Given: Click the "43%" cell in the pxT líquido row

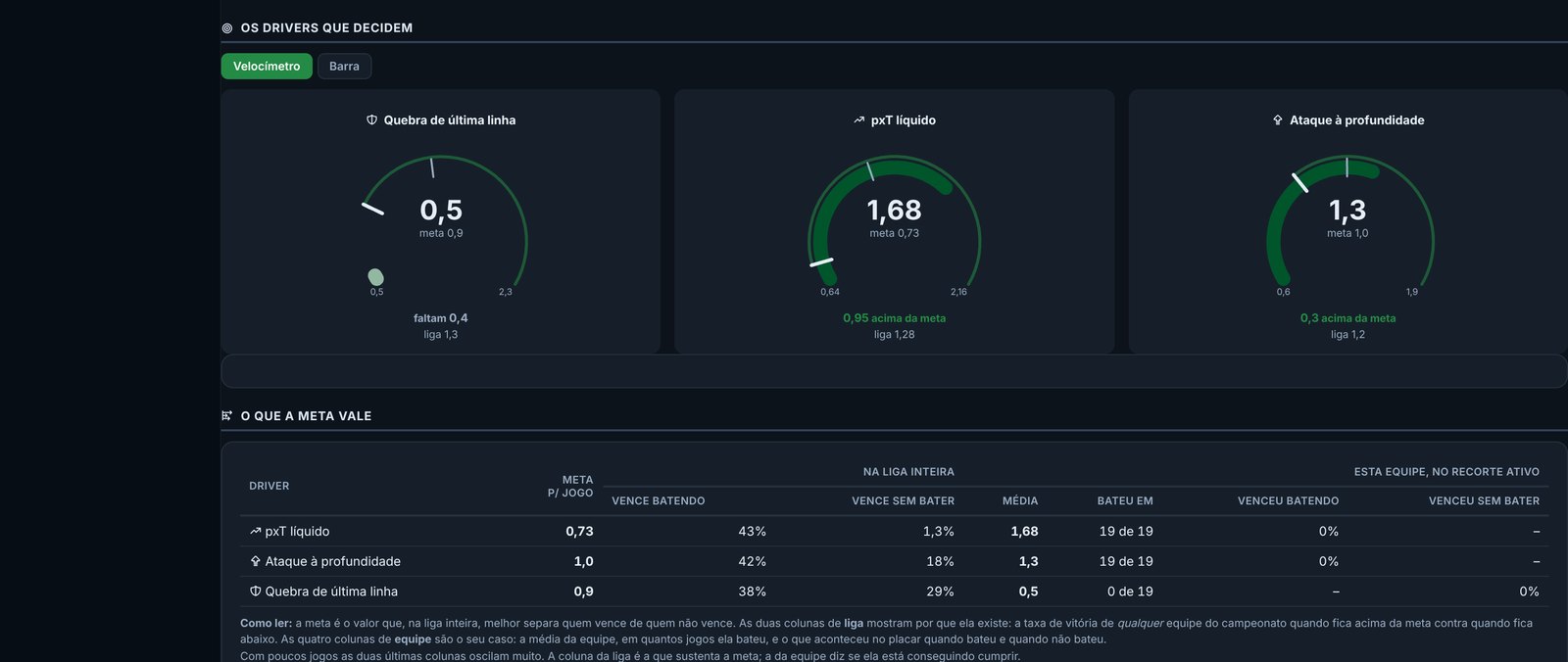Looking at the screenshot, I should click(753, 532).
